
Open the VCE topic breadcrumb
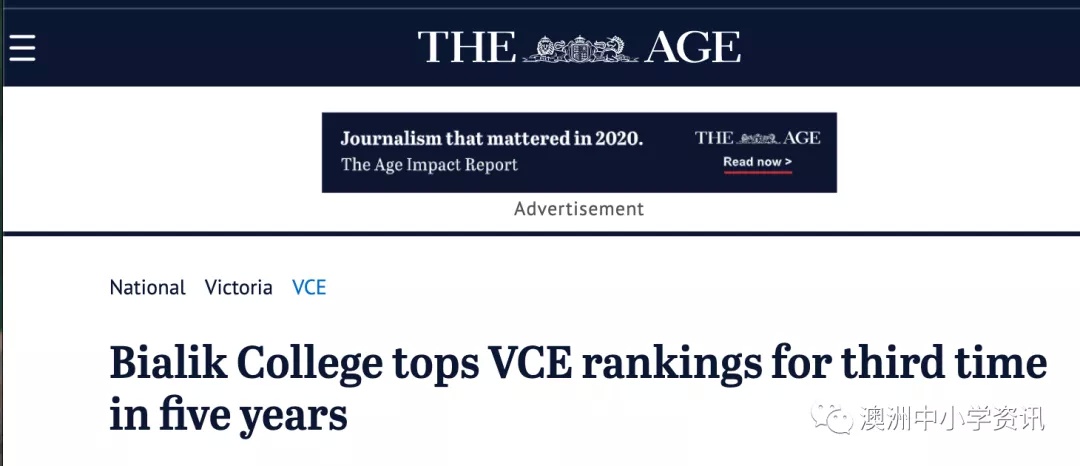point(309,287)
